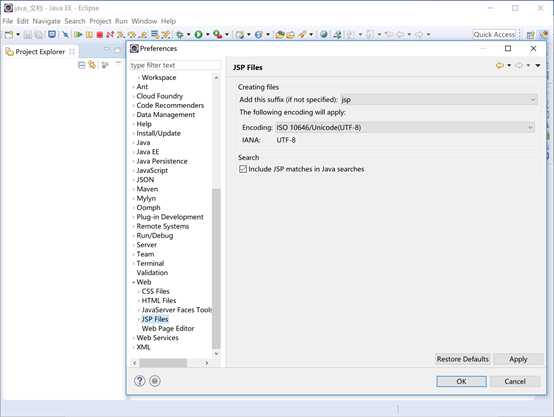
Task: Click the round icon beside the help button
Action: tap(155, 381)
